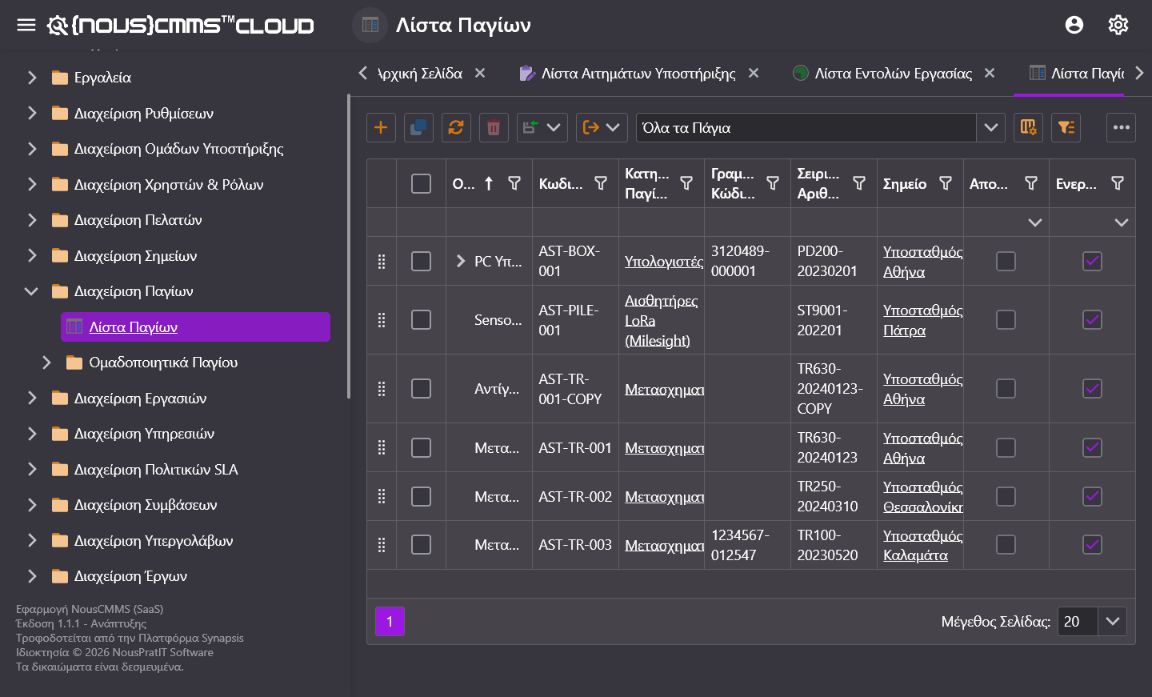Refresh the asset list with the orange arrows icon

point(456,128)
